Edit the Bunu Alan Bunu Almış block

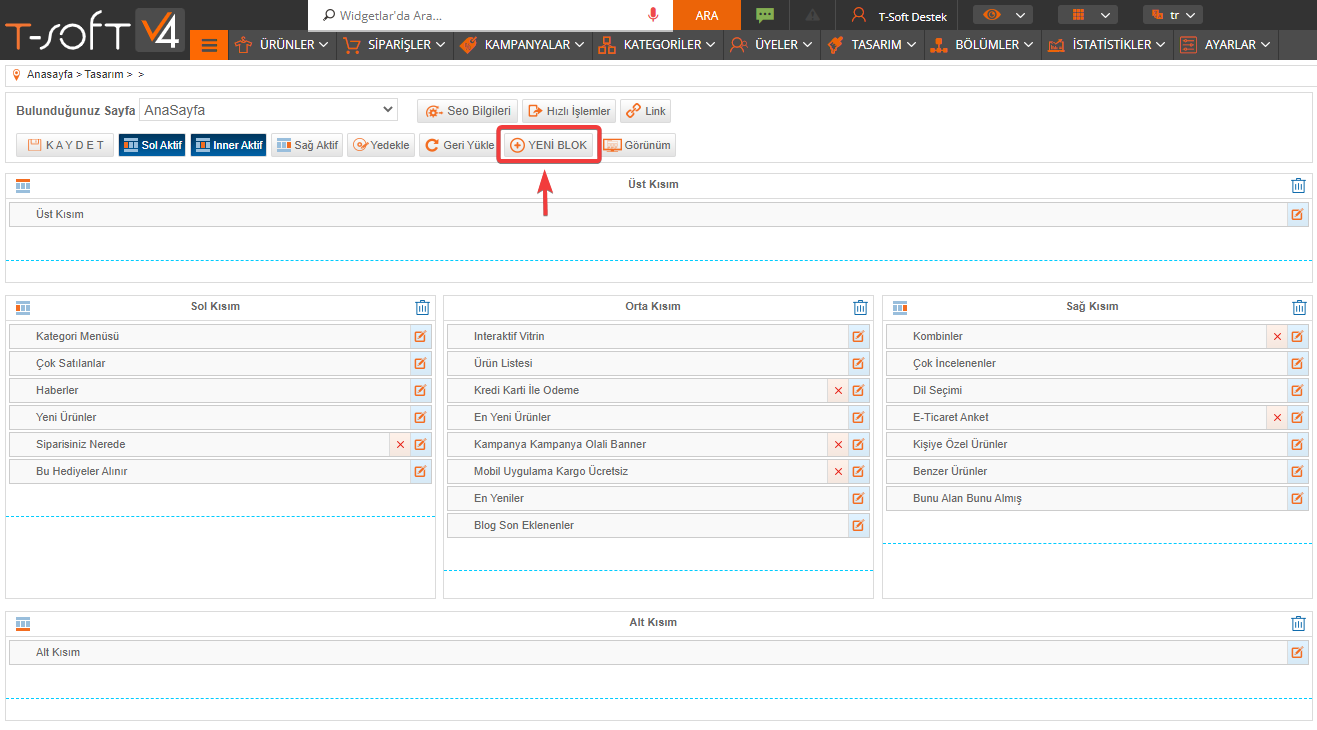click(x=1297, y=499)
